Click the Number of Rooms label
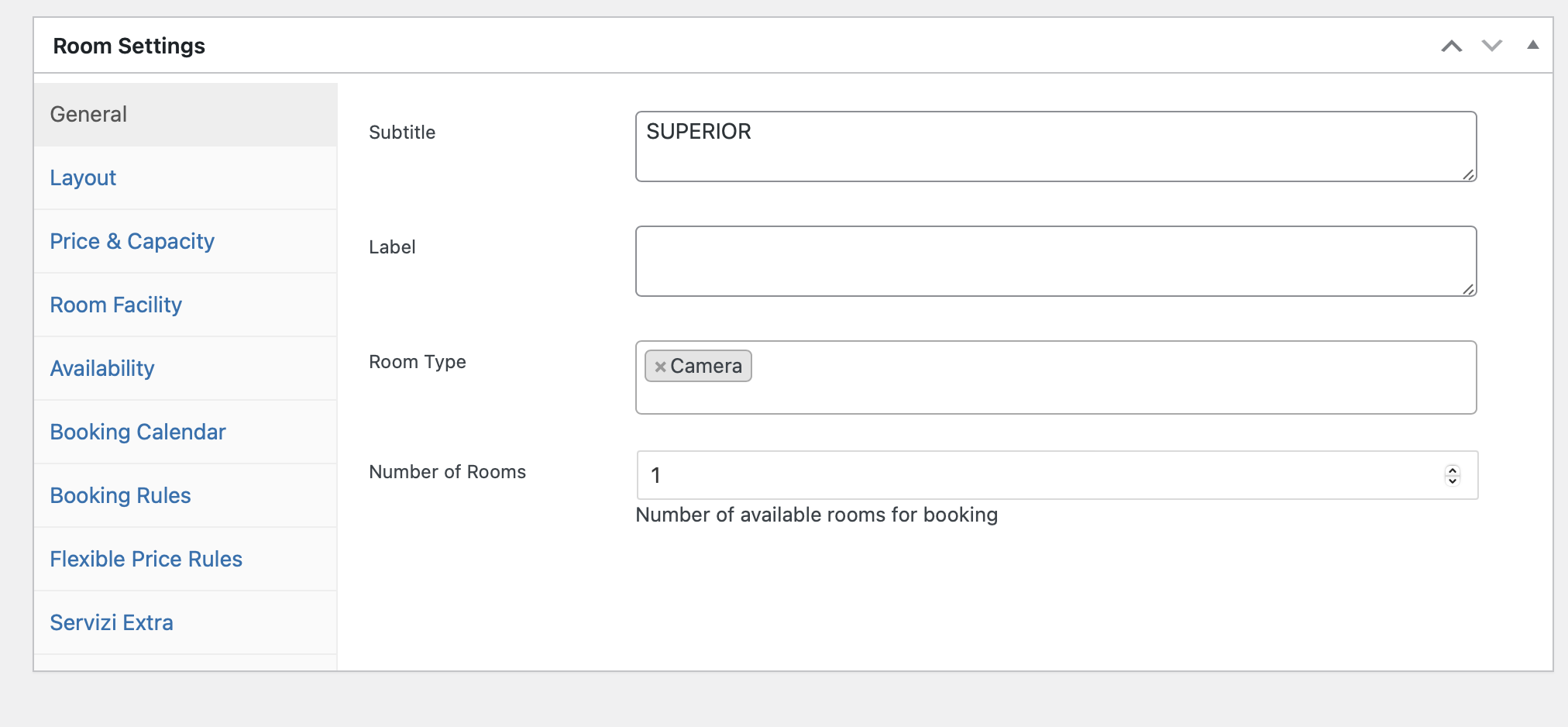Screen dimensions: 1568x727 tap(447, 472)
